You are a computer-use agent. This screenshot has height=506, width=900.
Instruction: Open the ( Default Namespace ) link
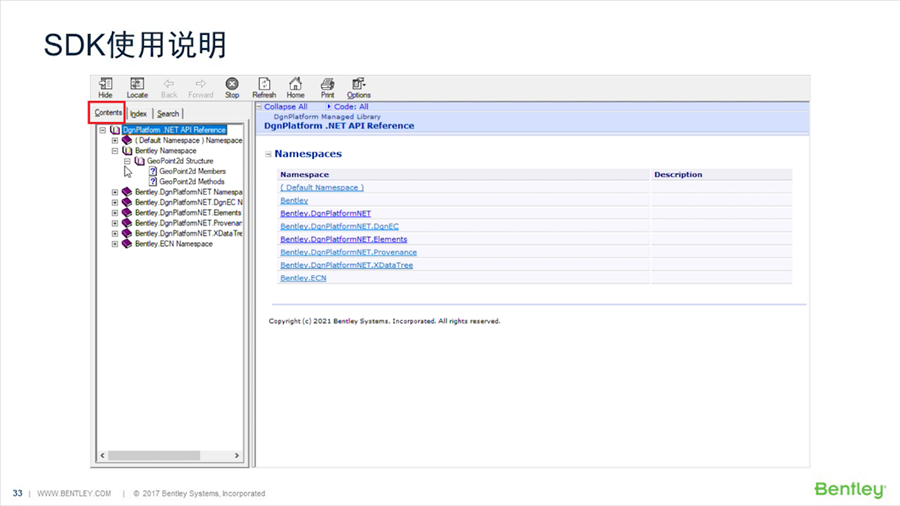coord(321,188)
